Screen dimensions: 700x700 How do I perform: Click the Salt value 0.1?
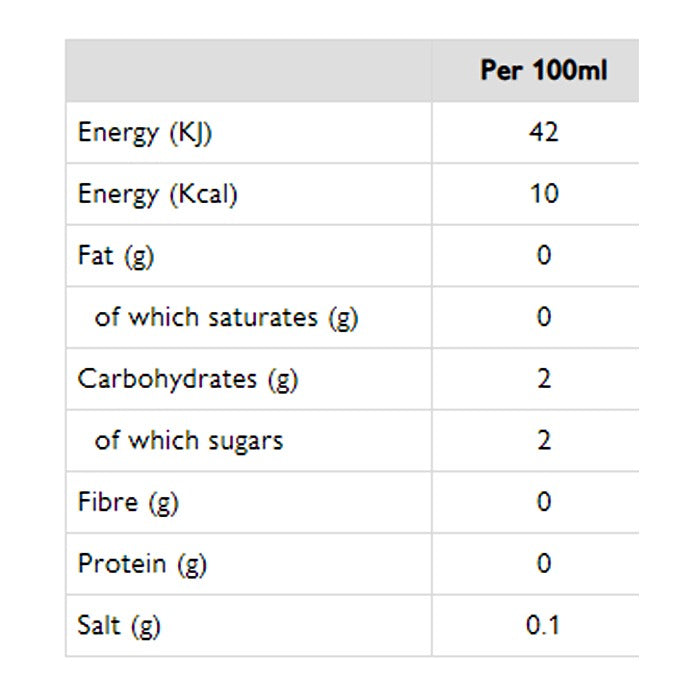(543, 626)
